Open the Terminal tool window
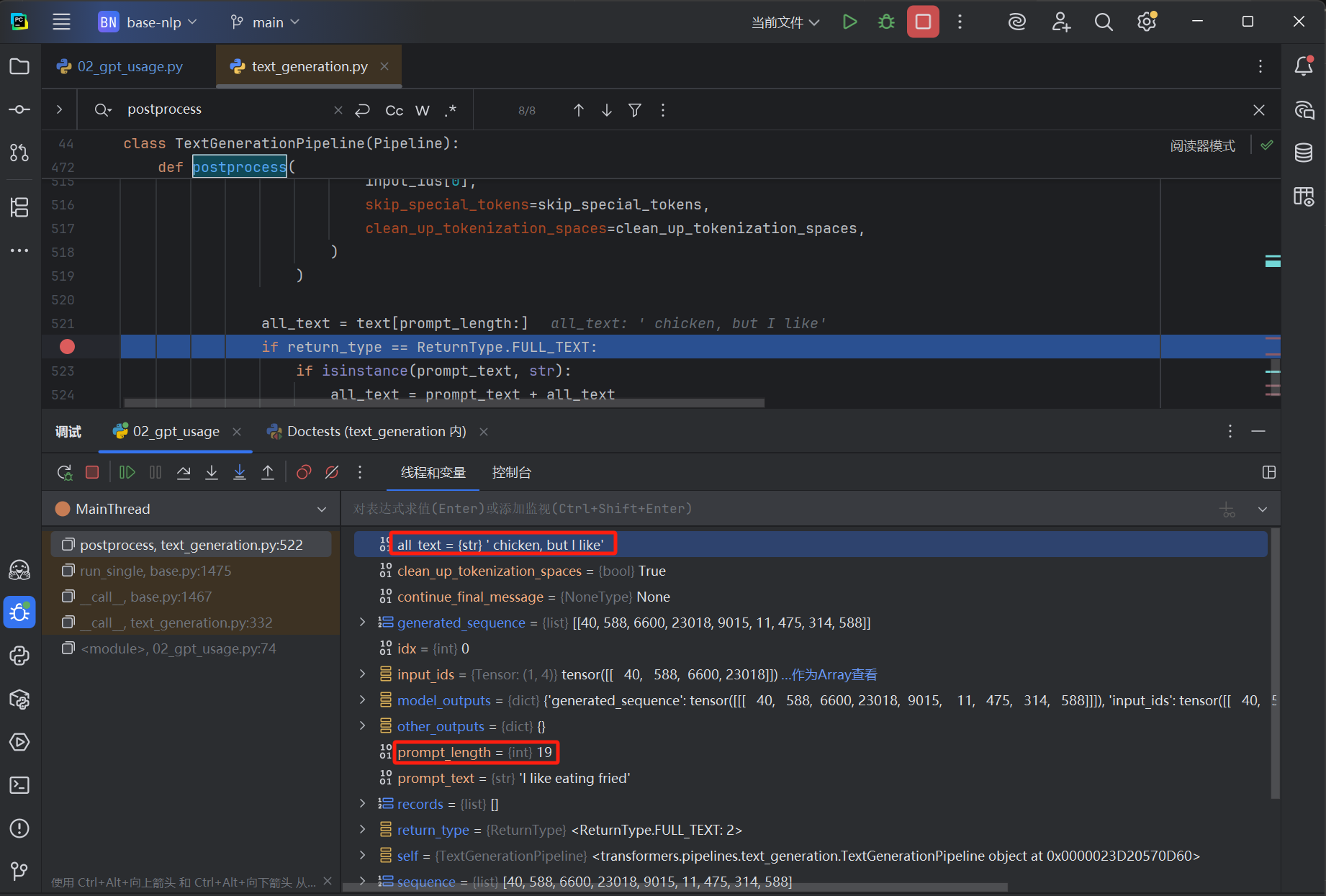Viewport: 1326px width, 896px height. pyautogui.click(x=19, y=785)
